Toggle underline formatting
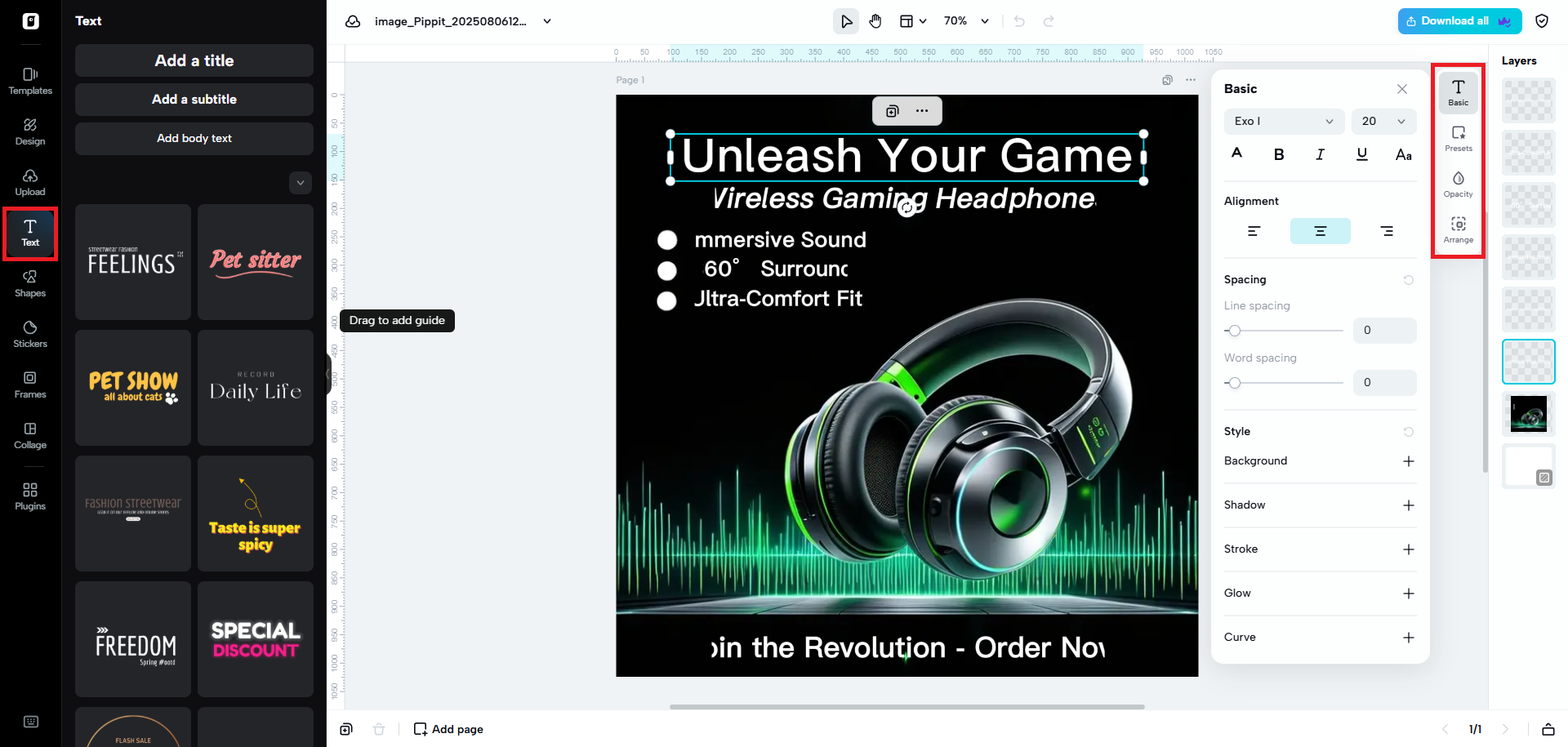This screenshot has height=747, width=1568. [1362, 154]
